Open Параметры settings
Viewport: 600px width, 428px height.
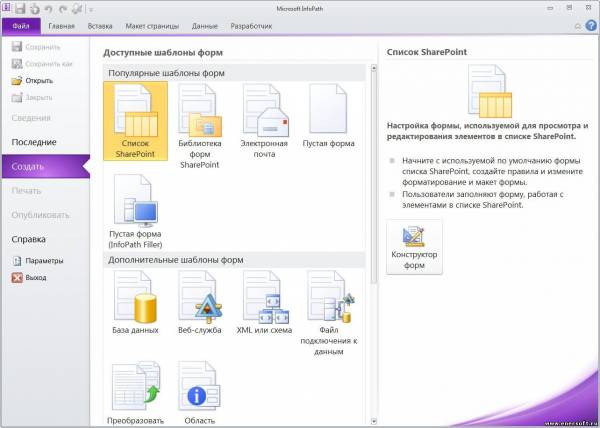click(38, 261)
